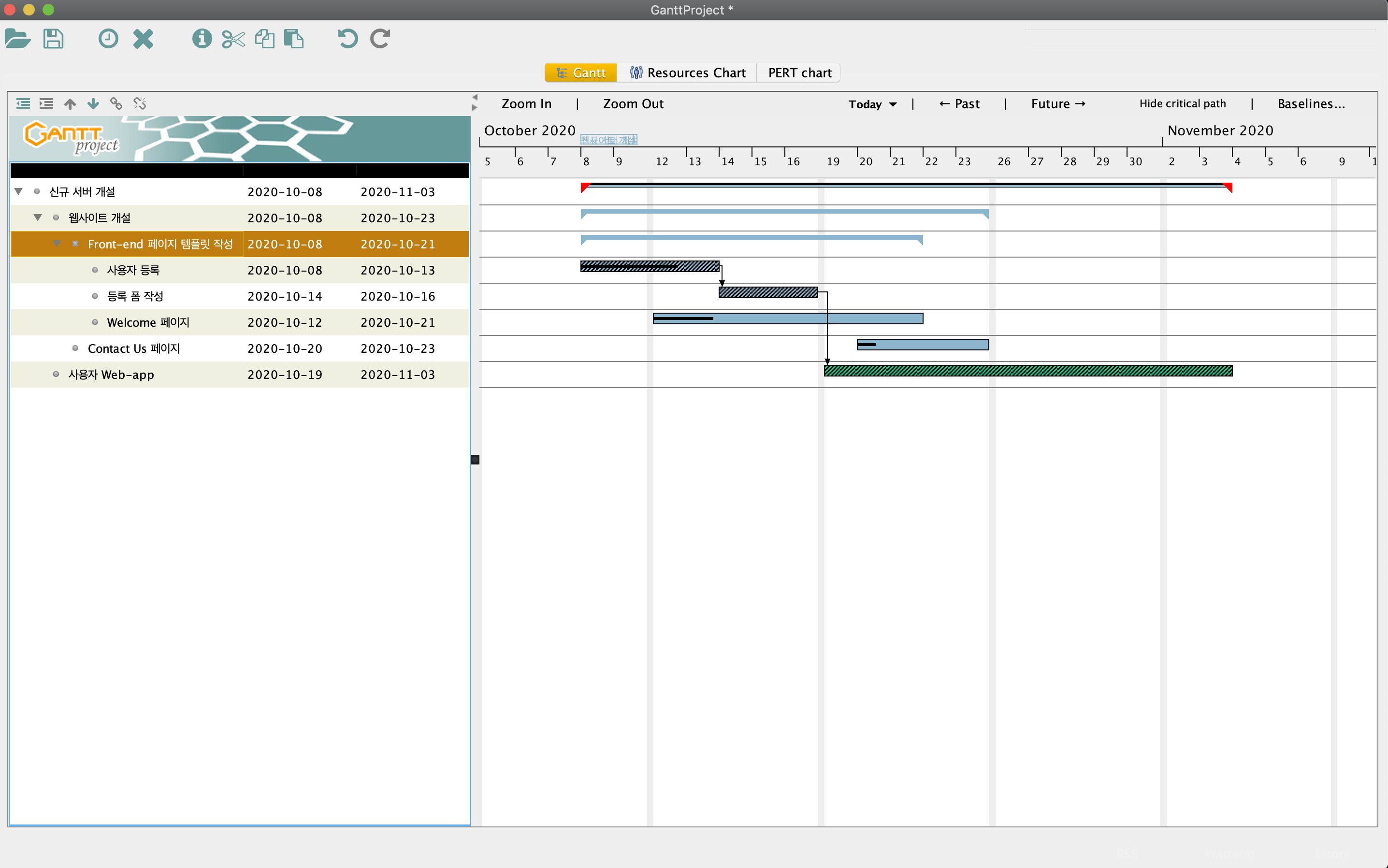This screenshot has height=868, width=1388.
Task: Click the Unlink tasks broken-chain icon
Action: coord(140,103)
